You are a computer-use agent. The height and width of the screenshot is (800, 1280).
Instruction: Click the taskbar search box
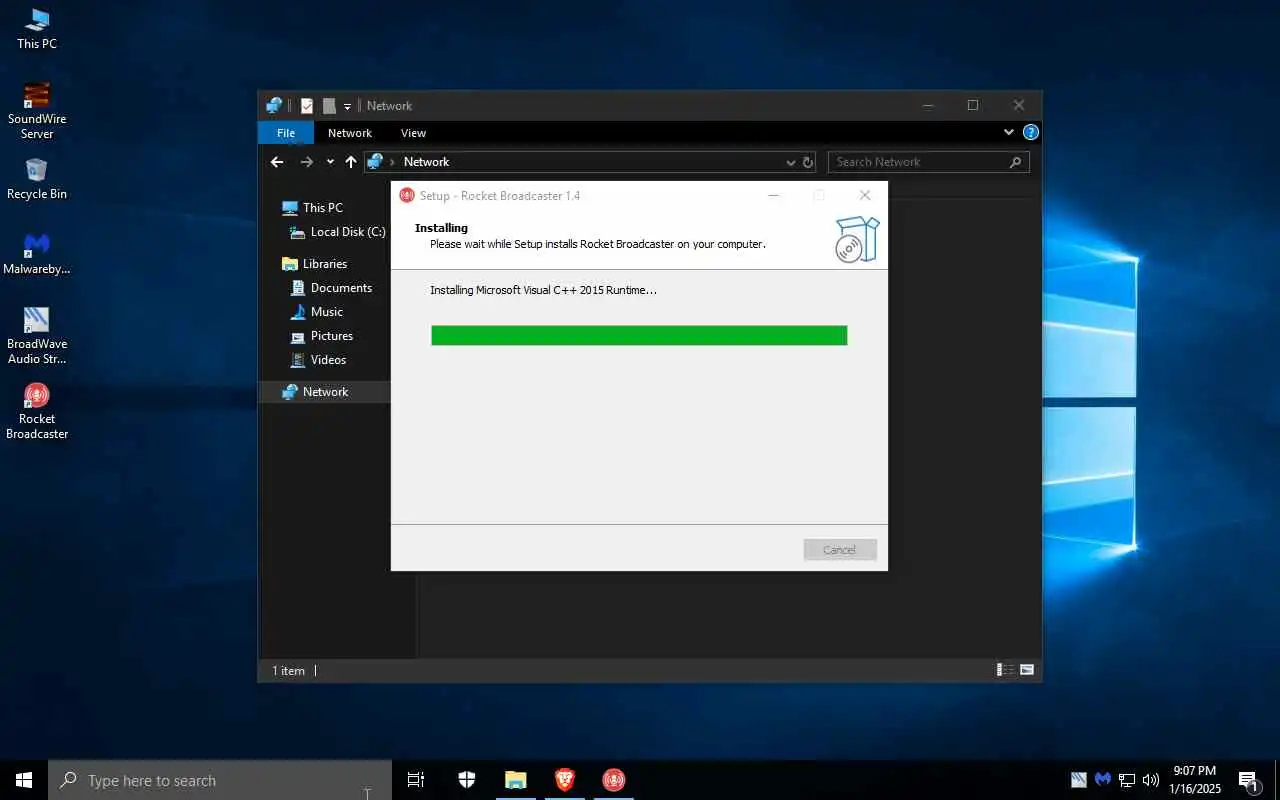(220, 780)
